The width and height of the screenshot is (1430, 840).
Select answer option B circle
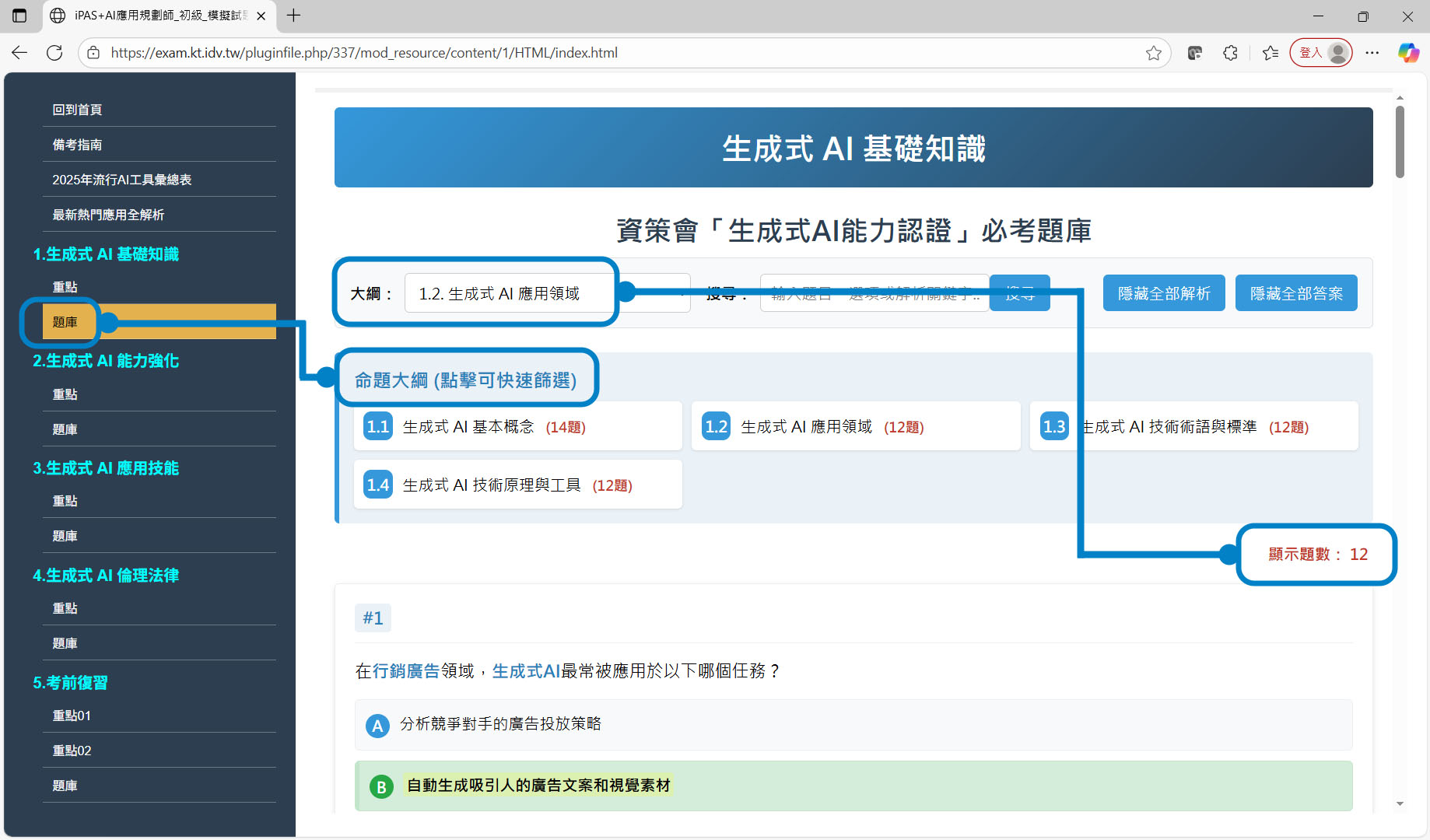pyautogui.click(x=380, y=786)
